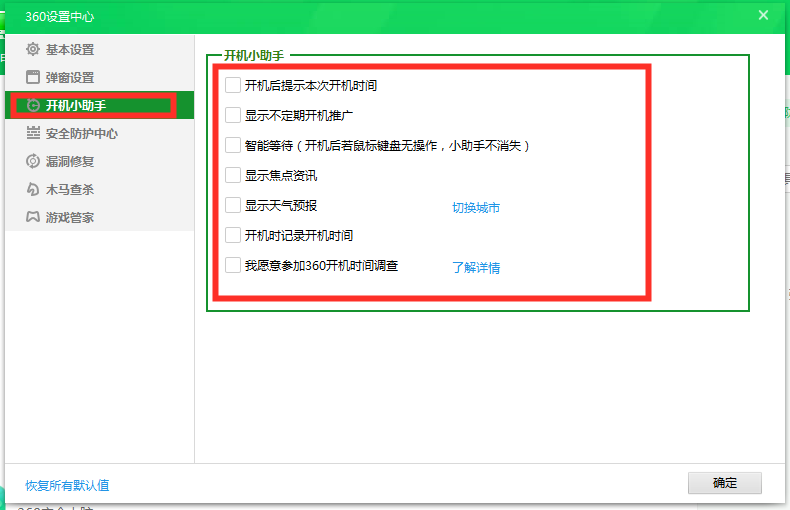Tick the 显示不定期开机推广 checkbox
The width and height of the screenshot is (790, 510).
pyautogui.click(x=233, y=115)
